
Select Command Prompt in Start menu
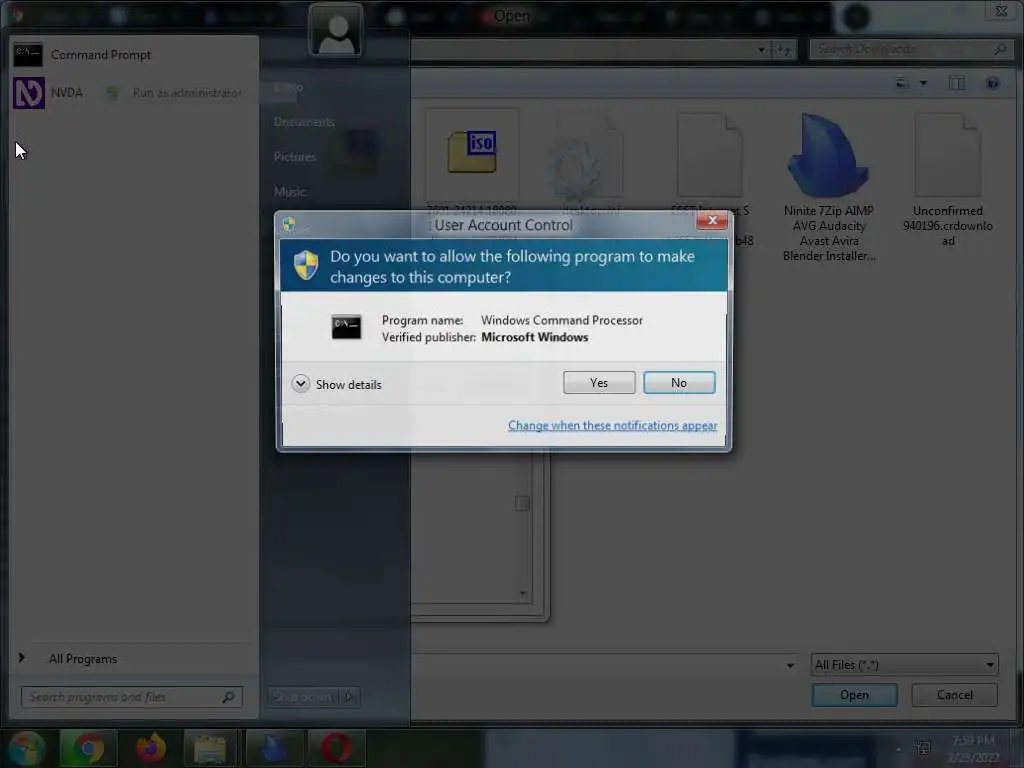coord(133,55)
